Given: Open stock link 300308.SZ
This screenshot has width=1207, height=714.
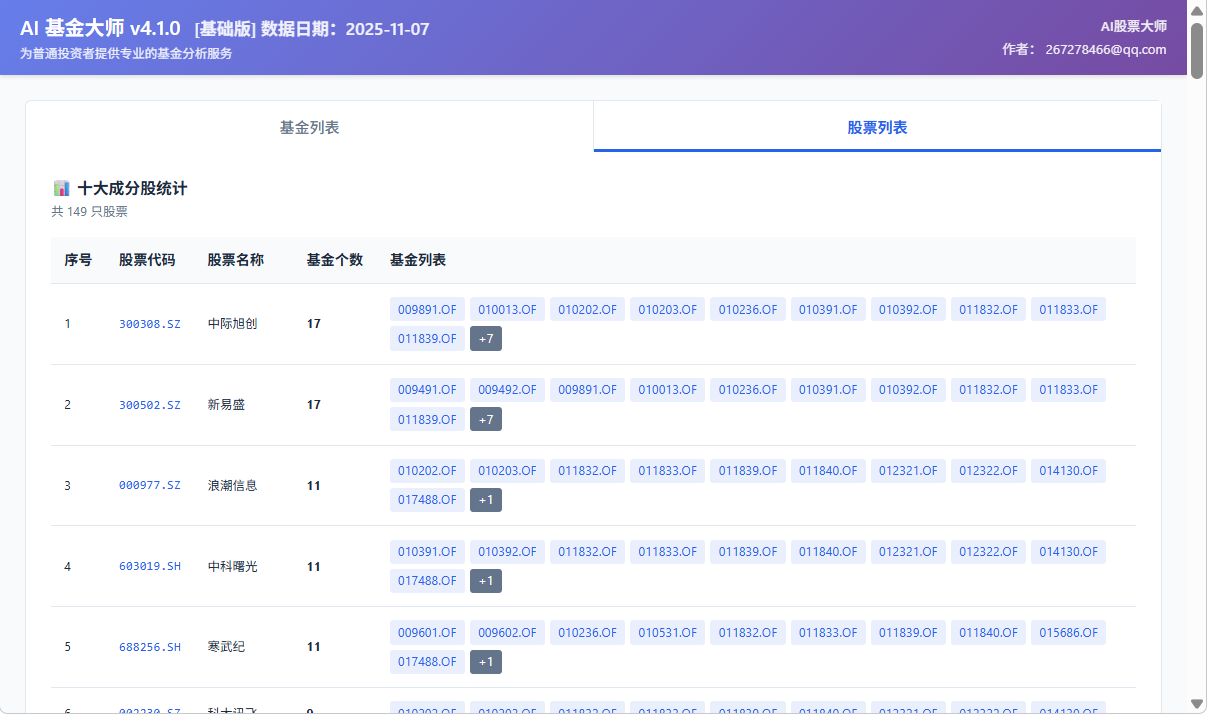Looking at the screenshot, I should coord(150,324).
